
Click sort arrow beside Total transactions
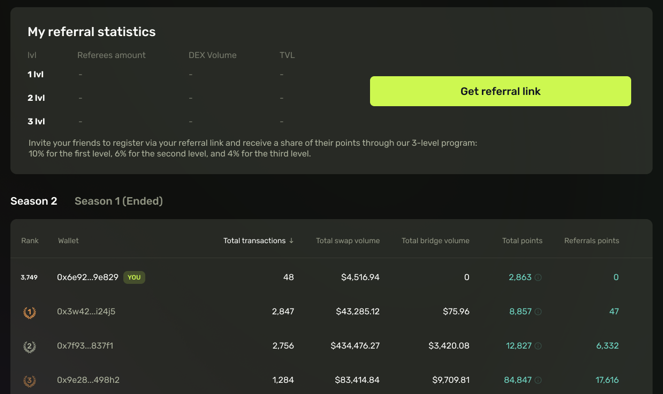pyautogui.click(x=291, y=241)
